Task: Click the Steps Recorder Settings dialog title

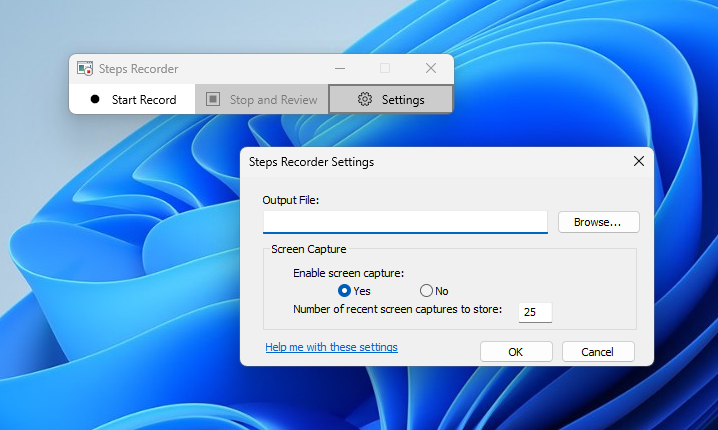Action: 311,162
